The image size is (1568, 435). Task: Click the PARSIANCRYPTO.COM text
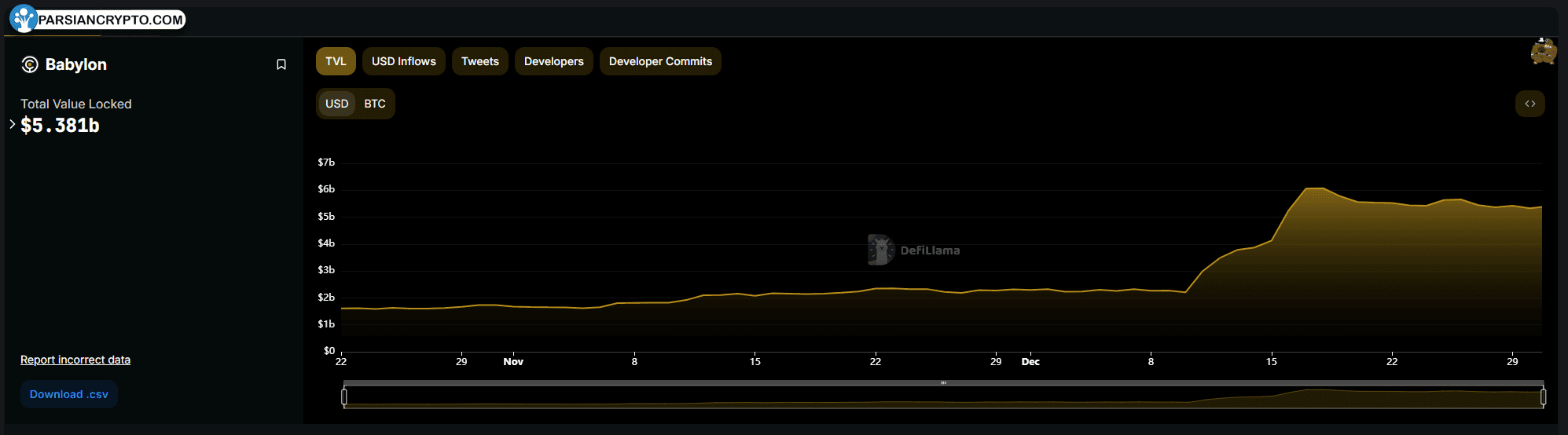coord(111,20)
